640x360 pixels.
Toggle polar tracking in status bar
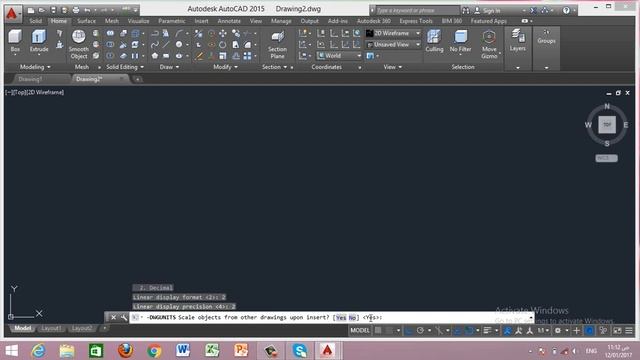coord(420,331)
